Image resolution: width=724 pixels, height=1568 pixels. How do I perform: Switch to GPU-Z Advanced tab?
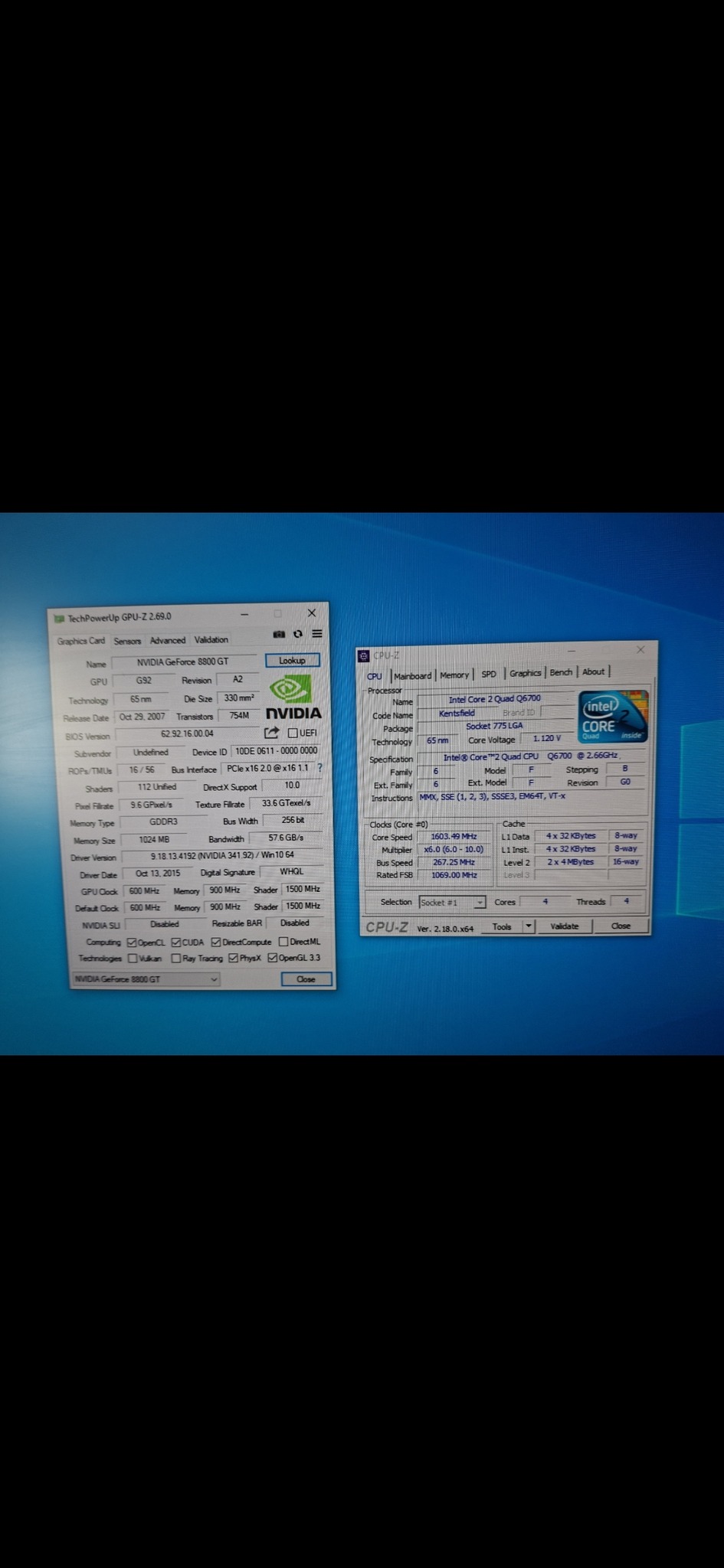coord(167,640)
